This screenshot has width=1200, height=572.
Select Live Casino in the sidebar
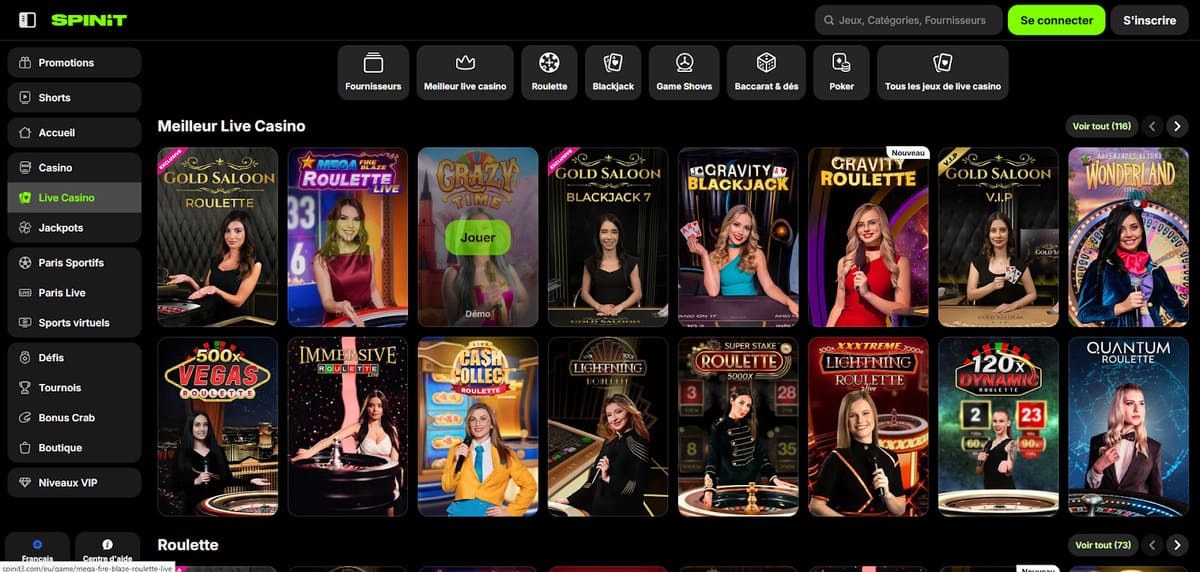pyautogui.click(x=74, y=198)
